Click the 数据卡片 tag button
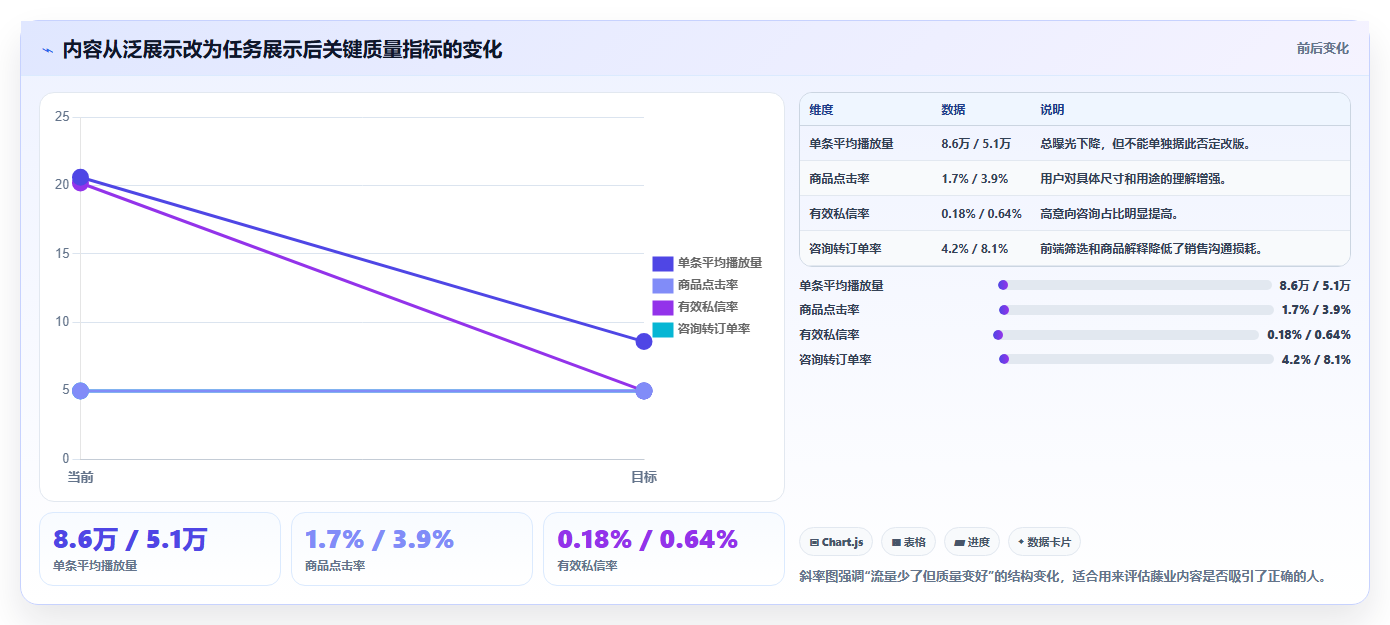The width and height of the screenshot is (1390, 625). coord(1044,542)
